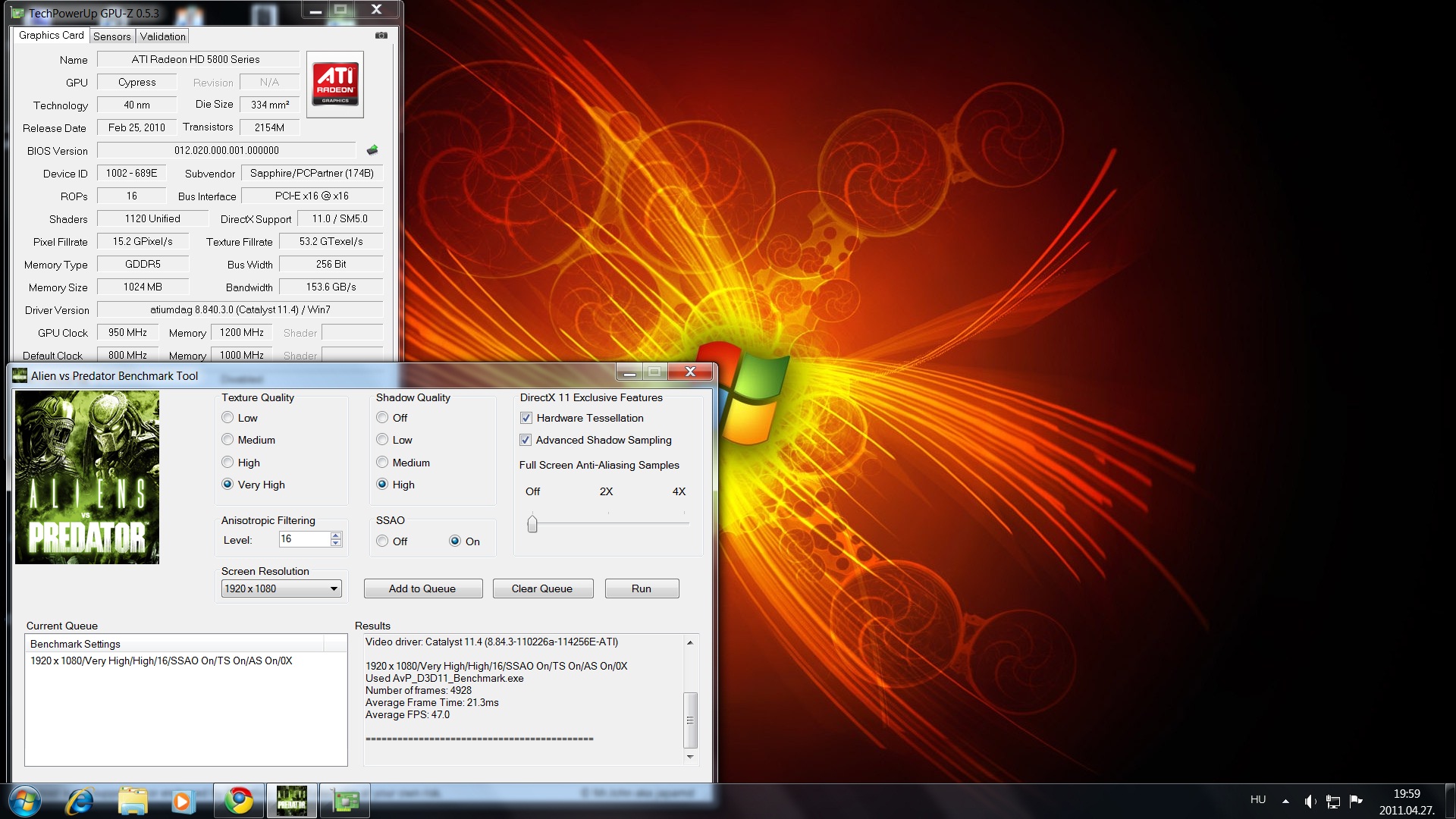Viewport: 1456px width, 819px height.
Task: Click the anti-aliasing samples slider handle
Action: click(532, 523)
